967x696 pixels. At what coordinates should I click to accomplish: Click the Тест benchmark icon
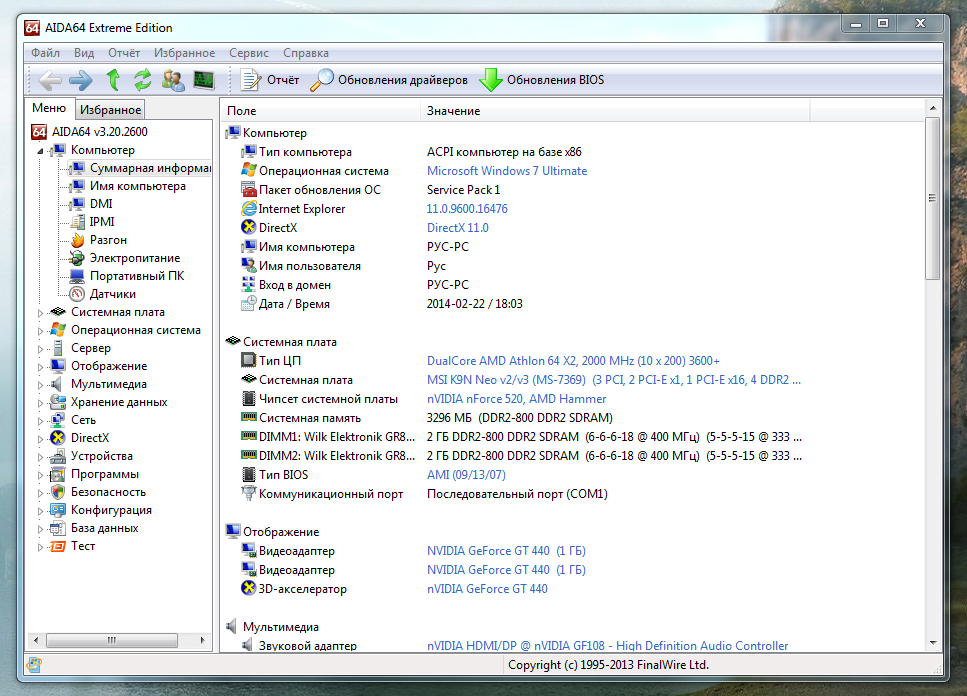(x=57, y=546)
